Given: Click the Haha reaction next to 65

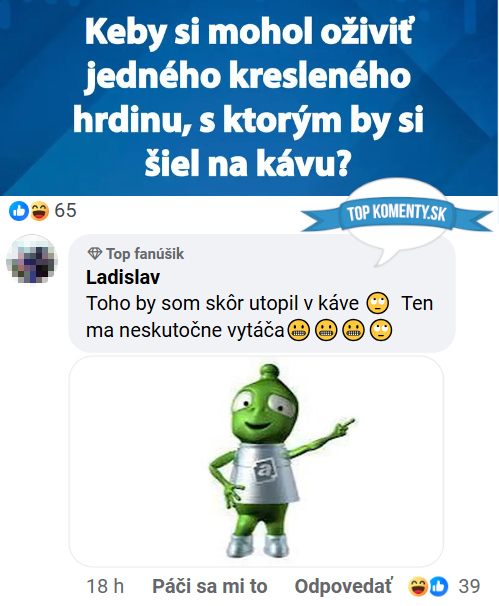Looking at the screenshot, I should click(40, 211).
